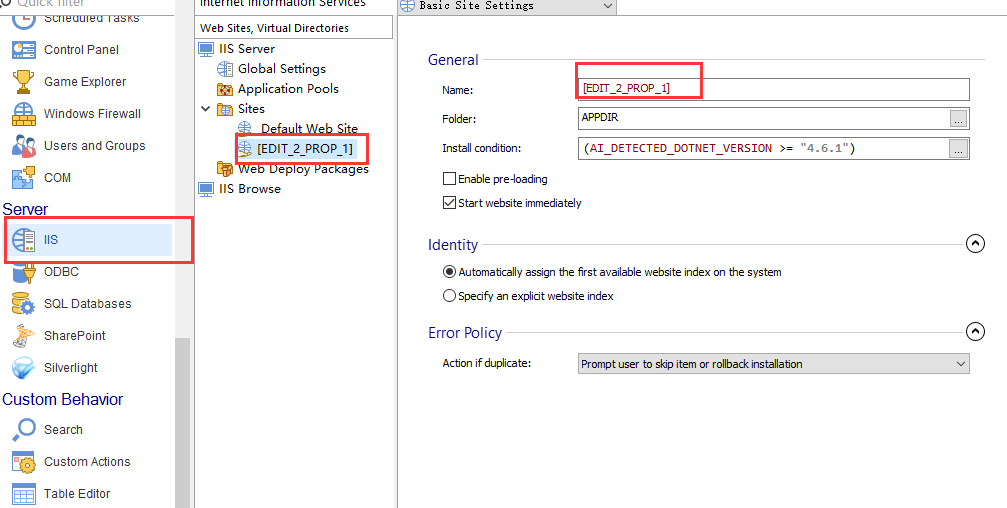Click the Sites folder icon
This screenshot has height=508, width=1007.
click(x=225, y=109)
